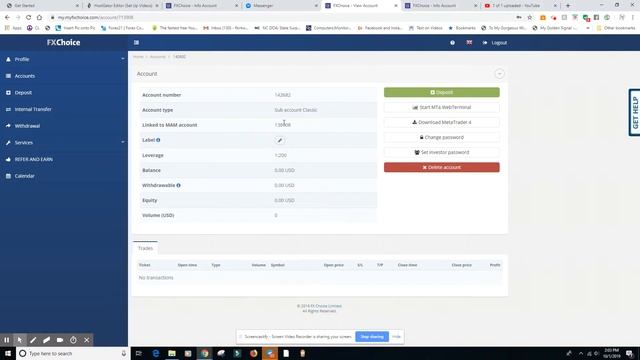Download MetaTrader 4
The width and height of the screenshot is (640, 360).
coord(441,122)
